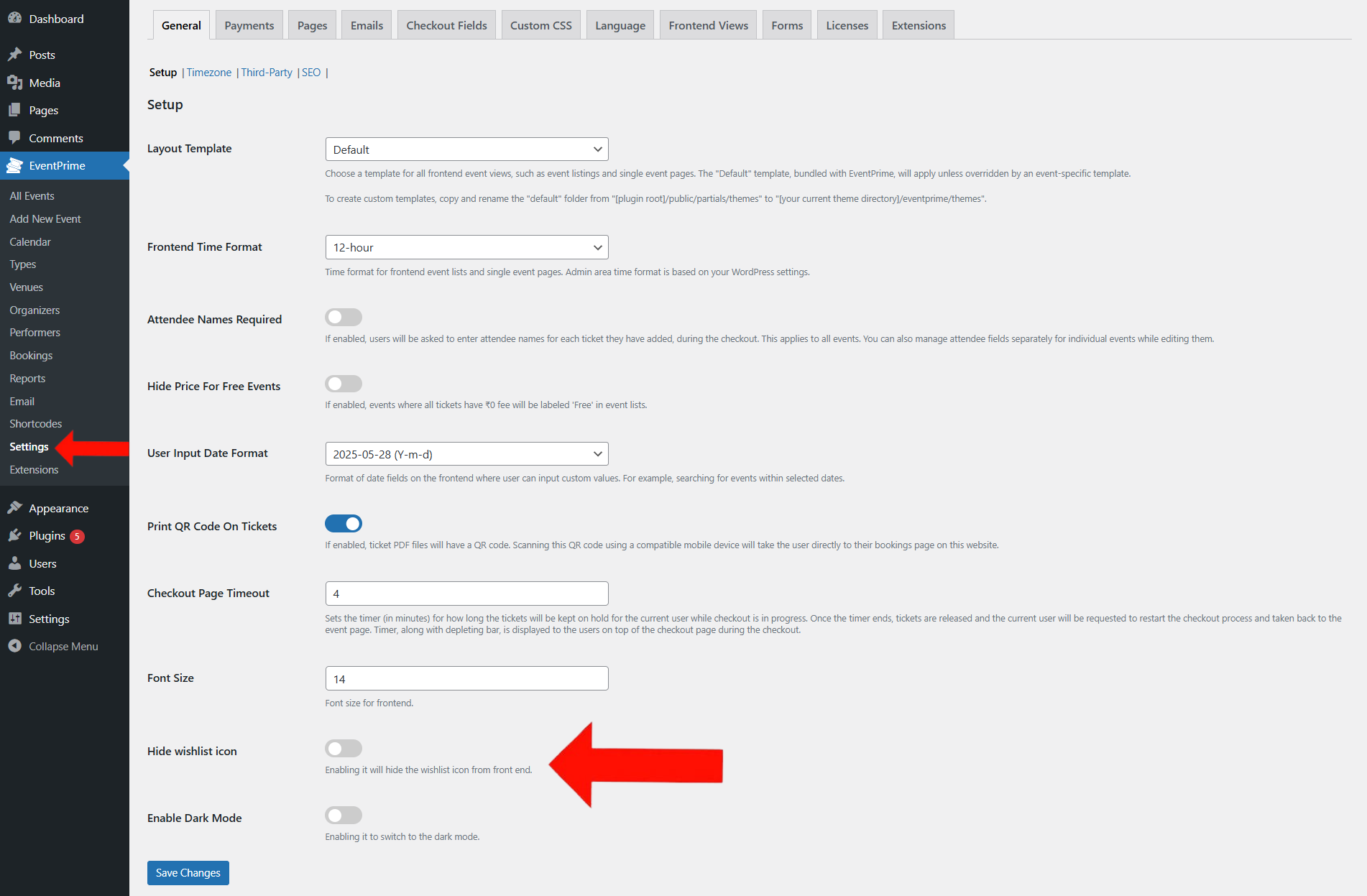
Task: Open the Extensions tab at top
Action: tap(919, 25)
